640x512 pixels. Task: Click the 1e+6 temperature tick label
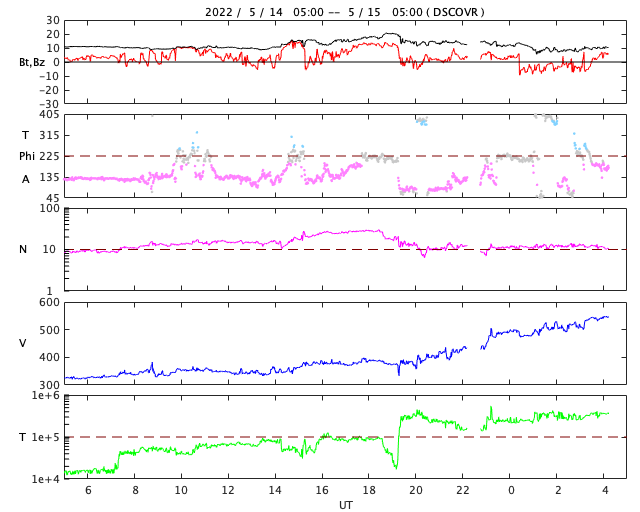point(46,396)
